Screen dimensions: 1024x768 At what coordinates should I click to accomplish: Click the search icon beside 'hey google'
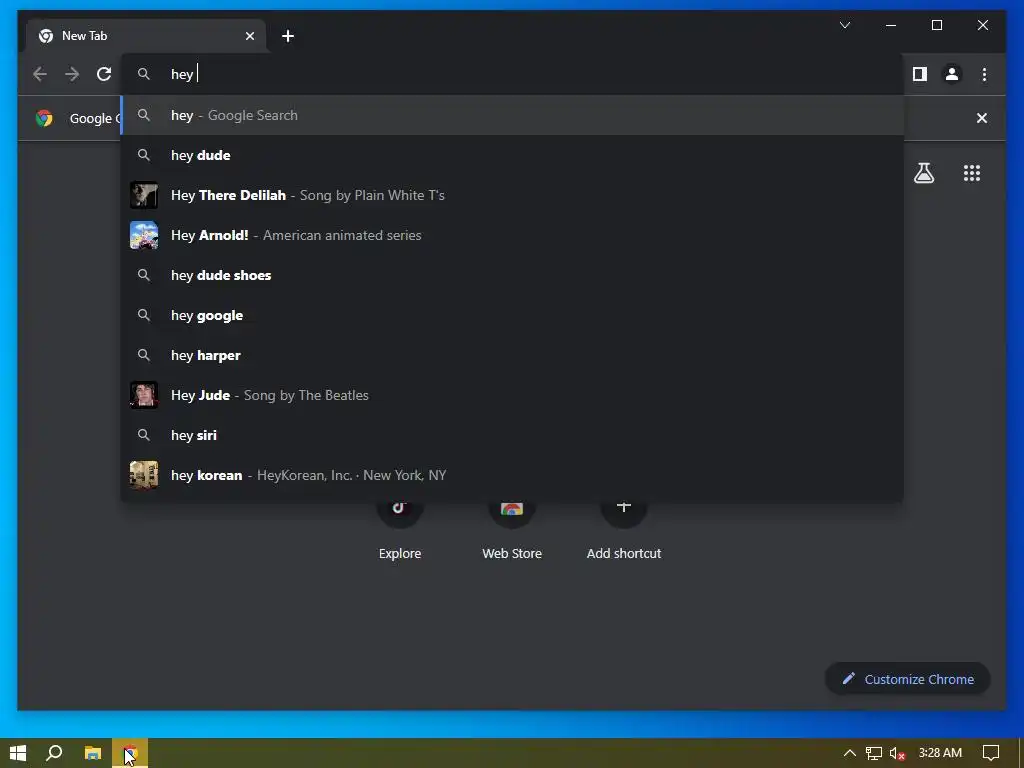[x=144, y=315]
